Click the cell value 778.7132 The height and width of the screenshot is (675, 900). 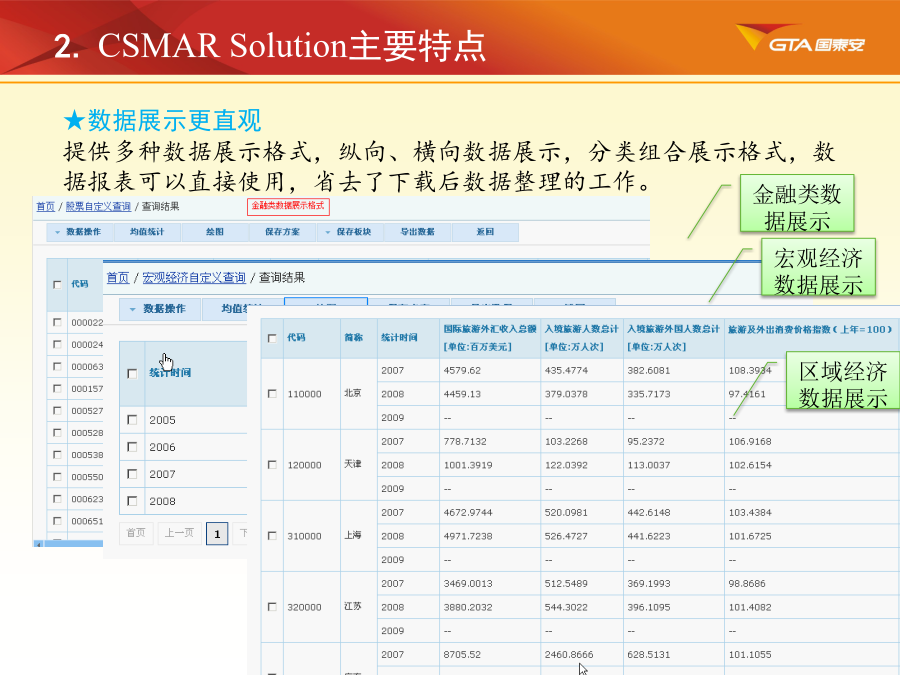tap(465, 441)
